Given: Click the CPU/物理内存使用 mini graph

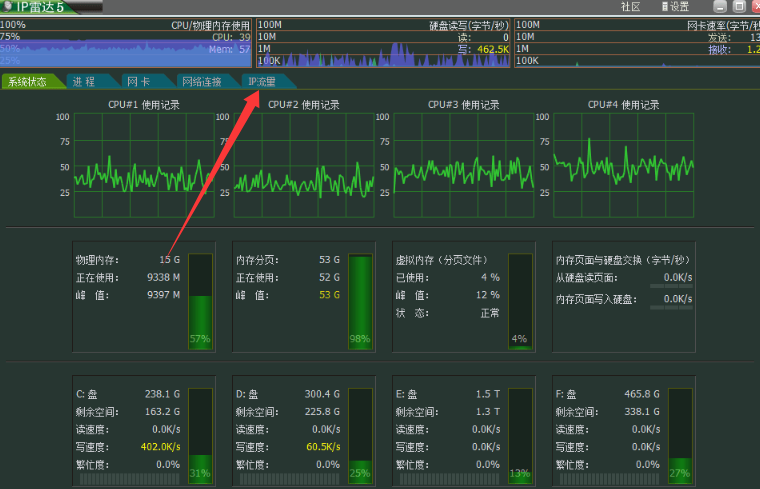Looking at the screenshot, I should 127,44.
